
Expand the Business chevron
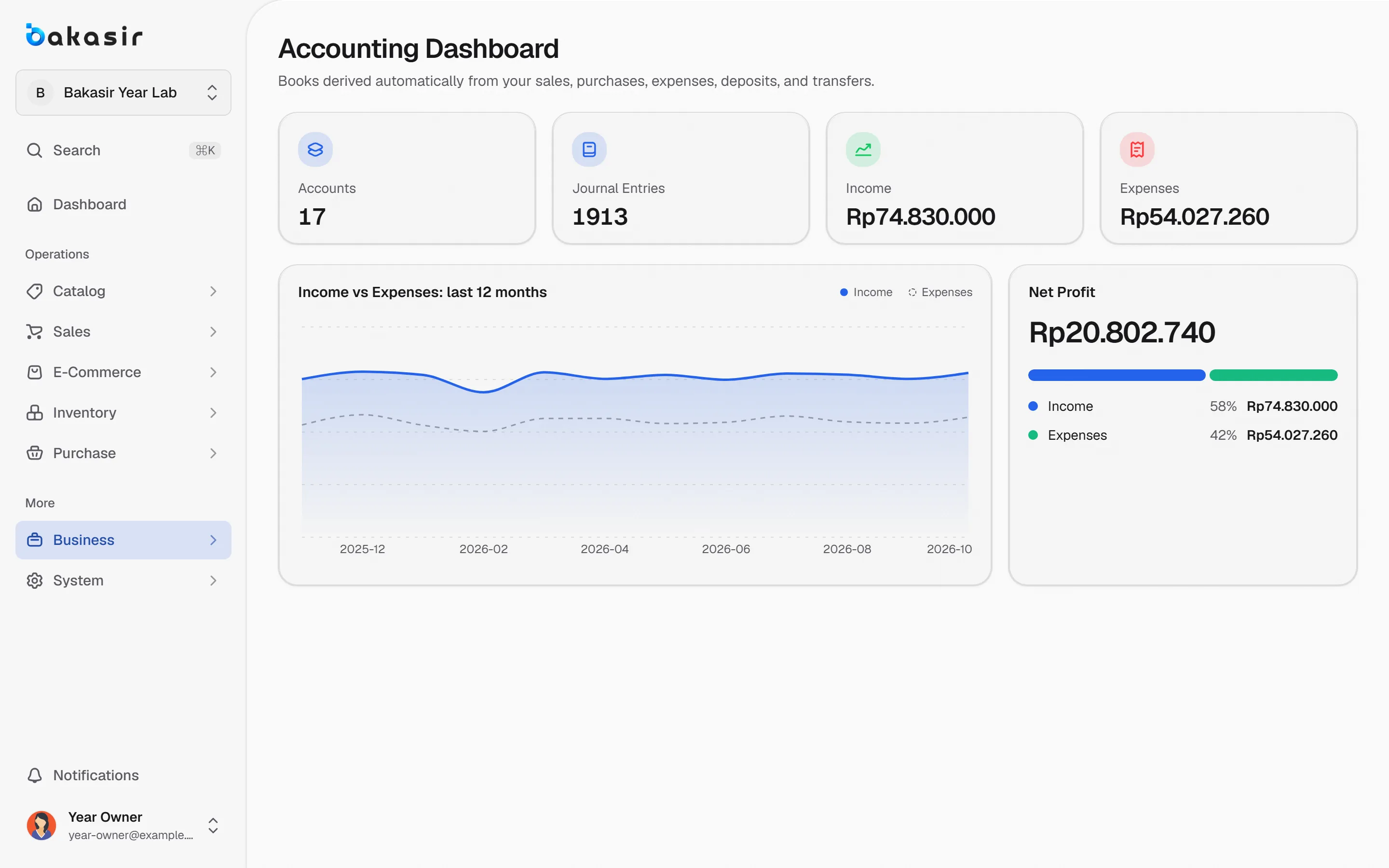[x=214, y=540]
